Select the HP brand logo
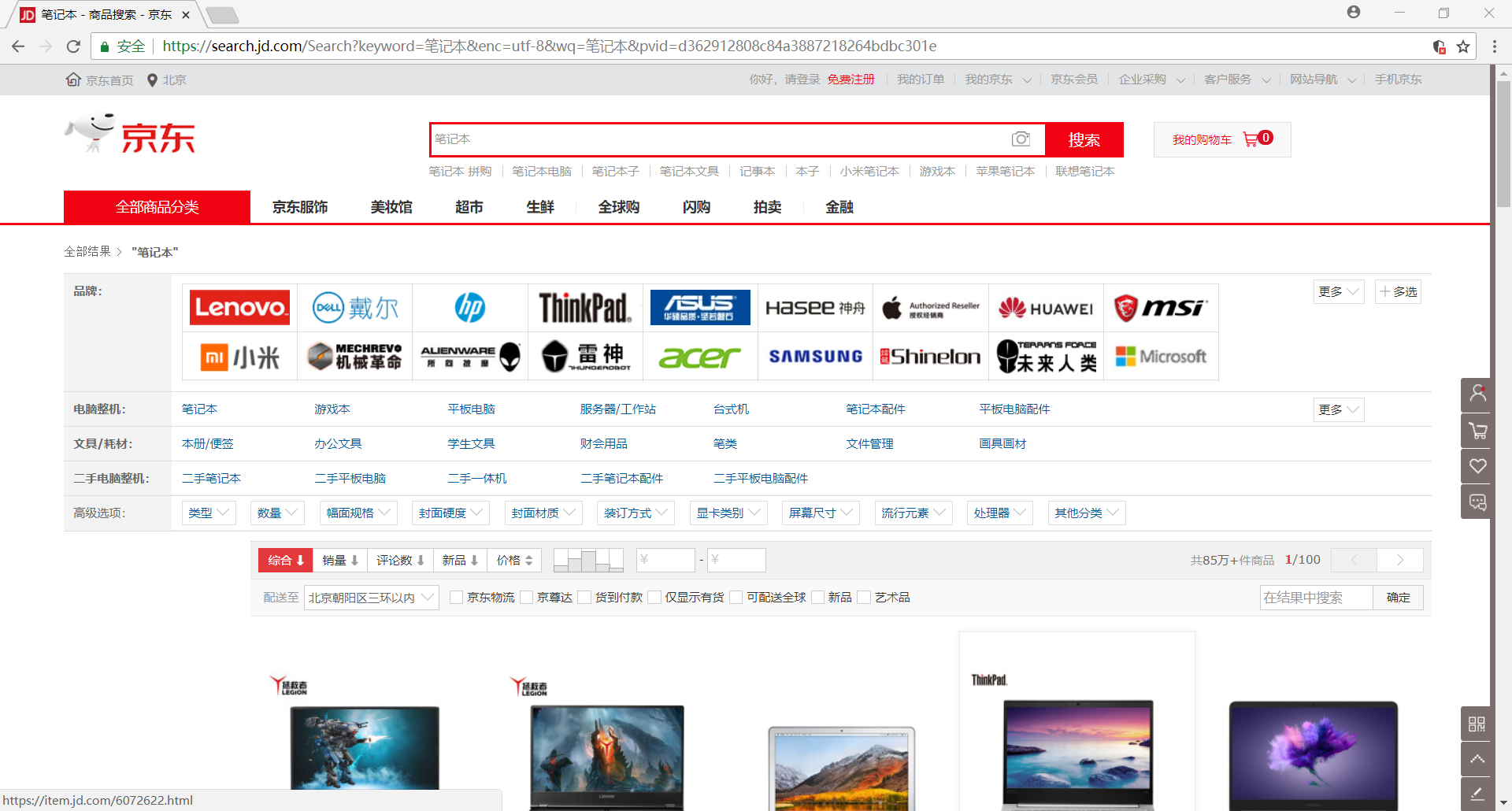 tap(470, 308)
